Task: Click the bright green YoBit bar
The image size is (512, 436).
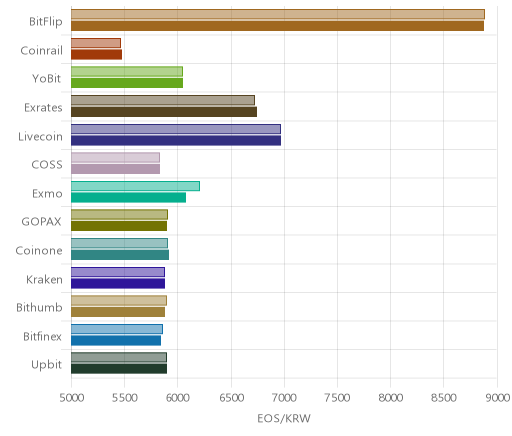Action: point(127,83)
